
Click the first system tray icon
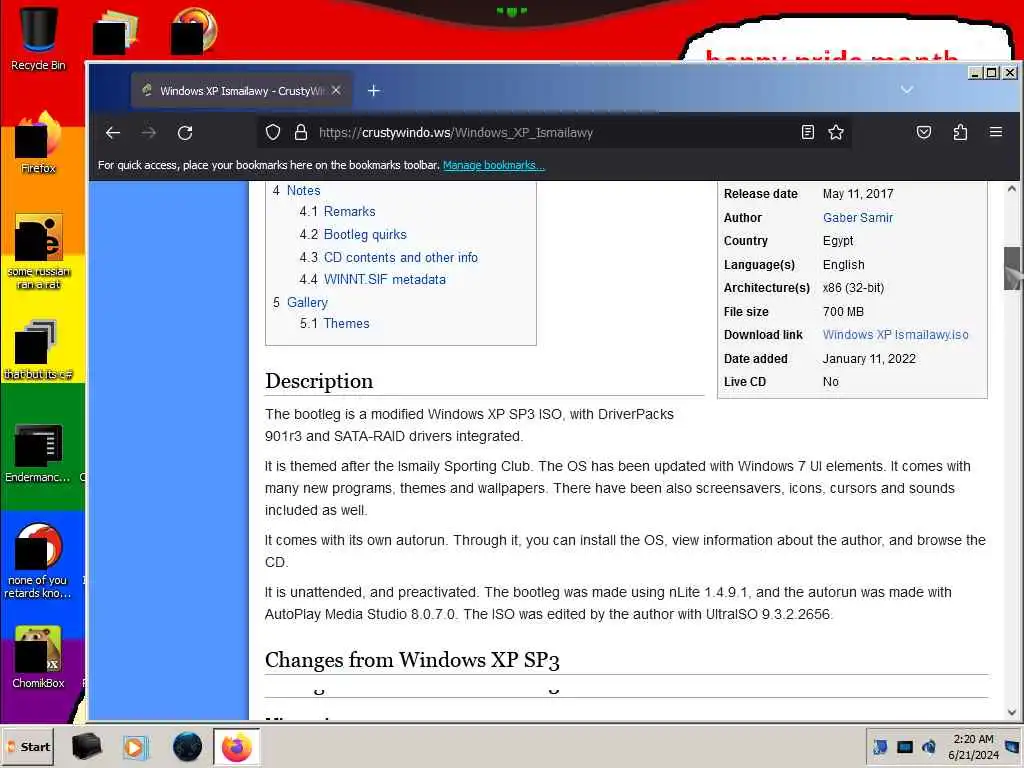click(x=880, y=746)
